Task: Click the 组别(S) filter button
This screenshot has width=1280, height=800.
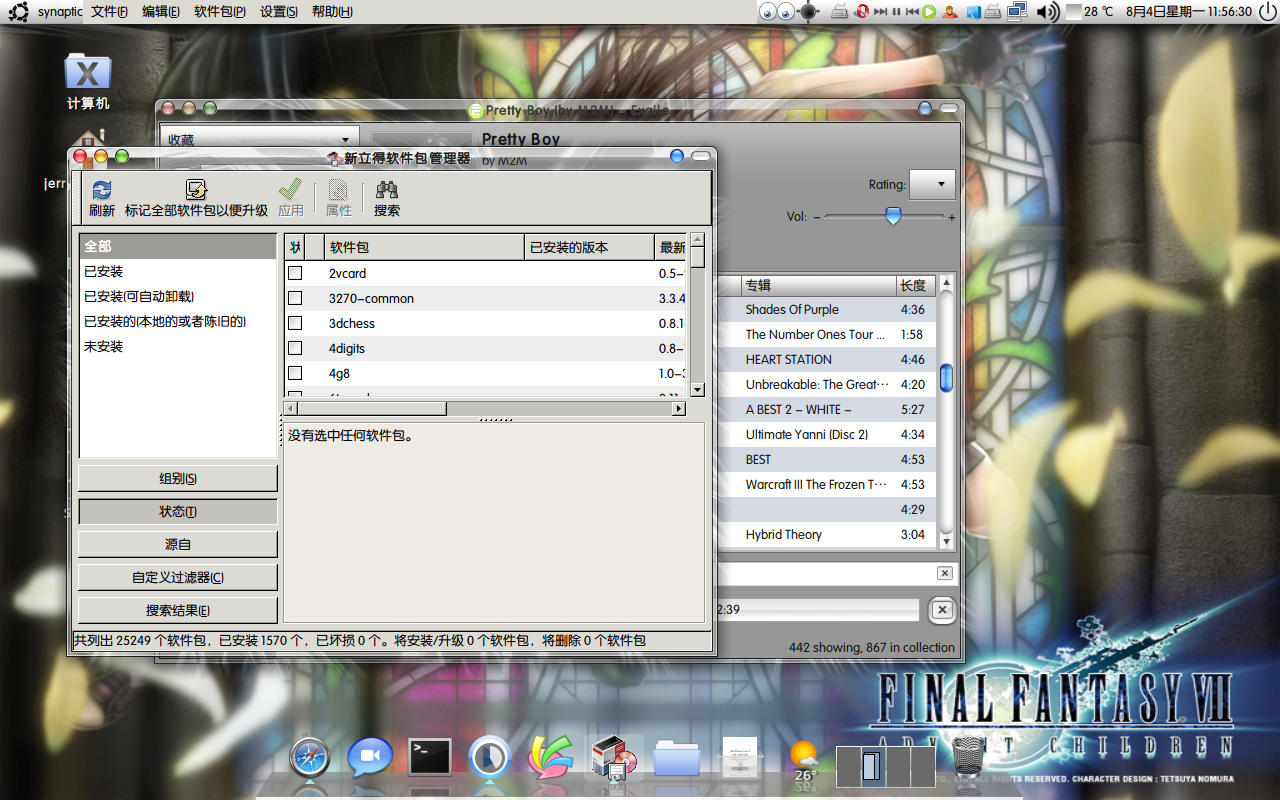Action: tap(178, 478)
